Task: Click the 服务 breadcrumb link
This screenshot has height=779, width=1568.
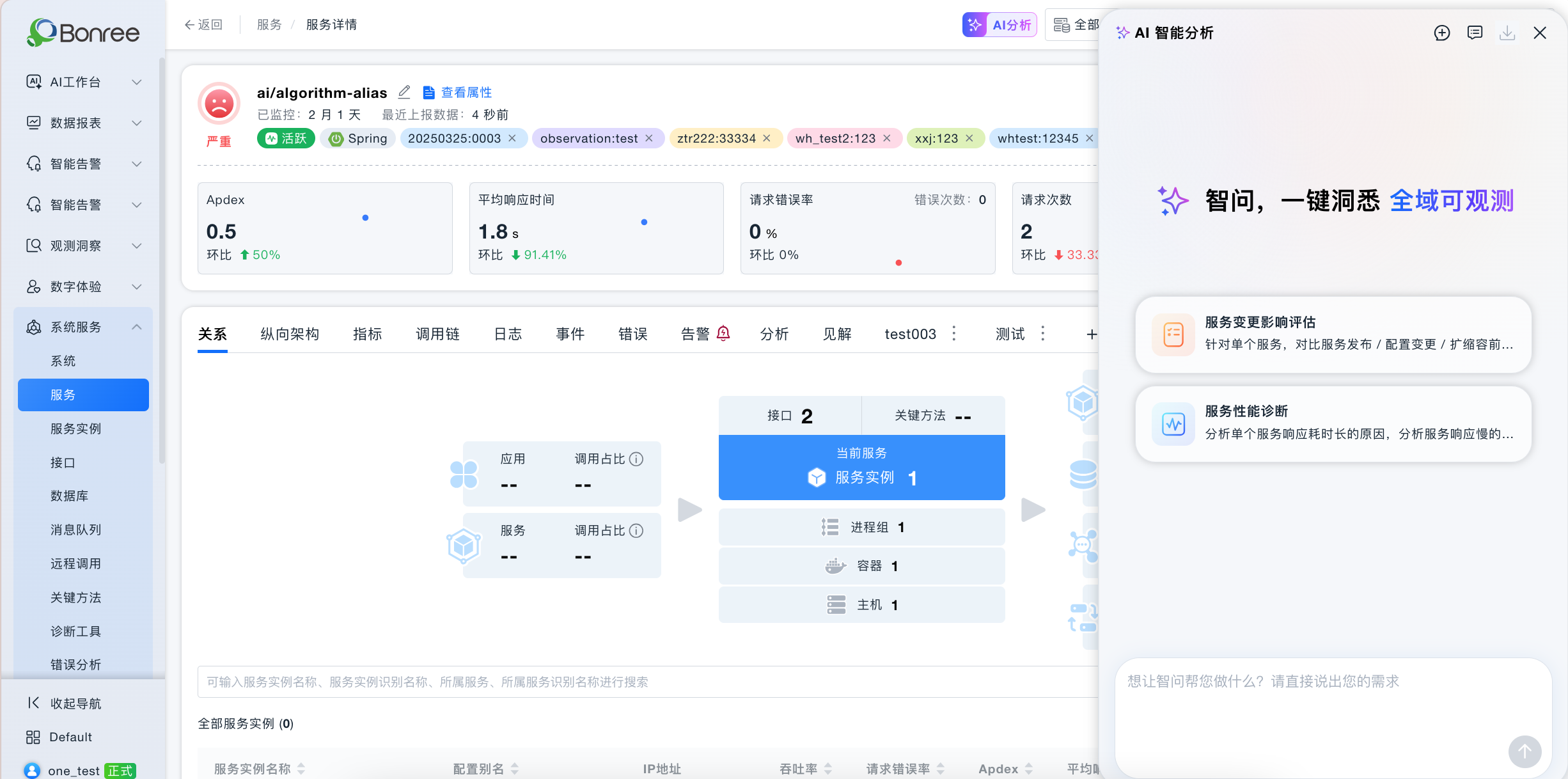Action: [x=269, y=24]
